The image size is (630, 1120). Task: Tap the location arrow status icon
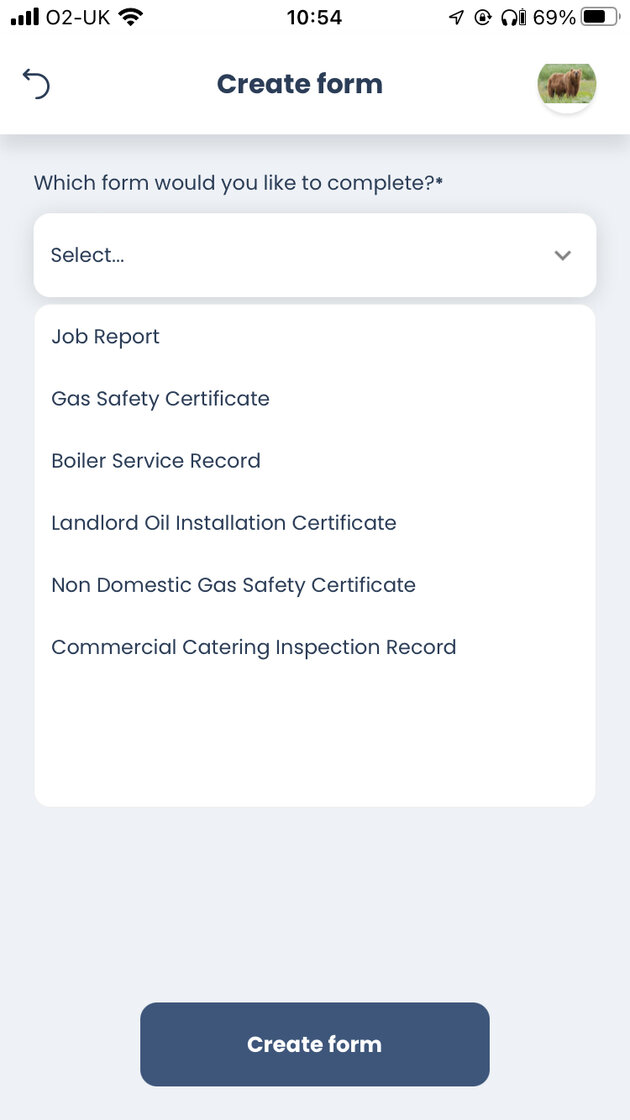[456, 17]
